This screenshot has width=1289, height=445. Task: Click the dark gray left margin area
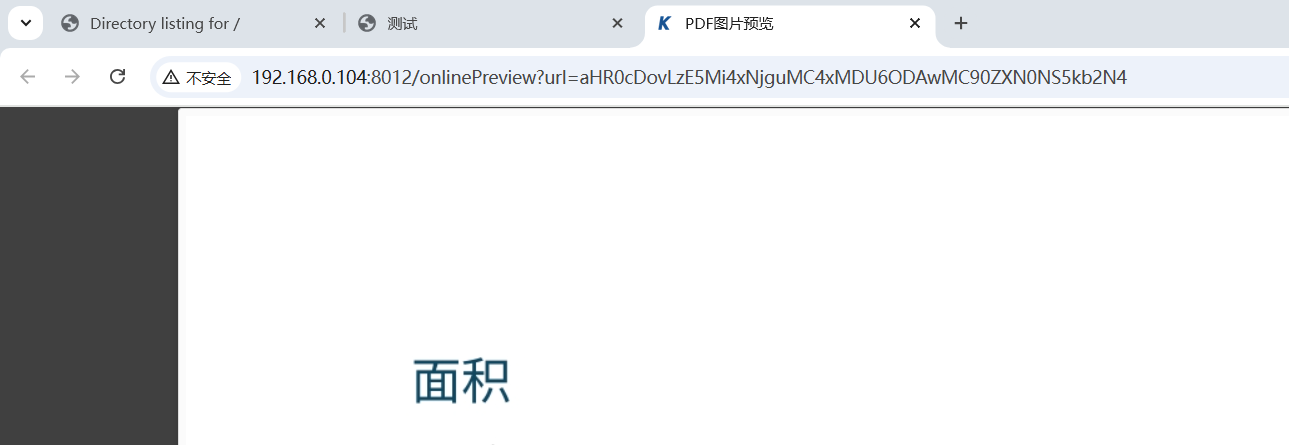(89, 276)
